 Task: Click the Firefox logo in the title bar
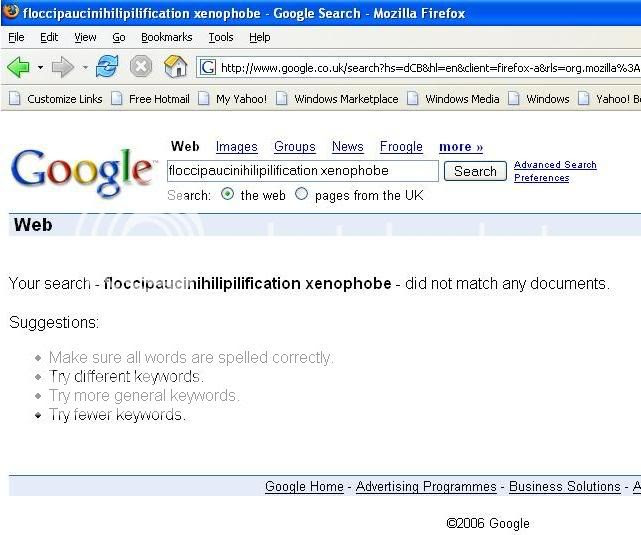(x=11, y=11)
